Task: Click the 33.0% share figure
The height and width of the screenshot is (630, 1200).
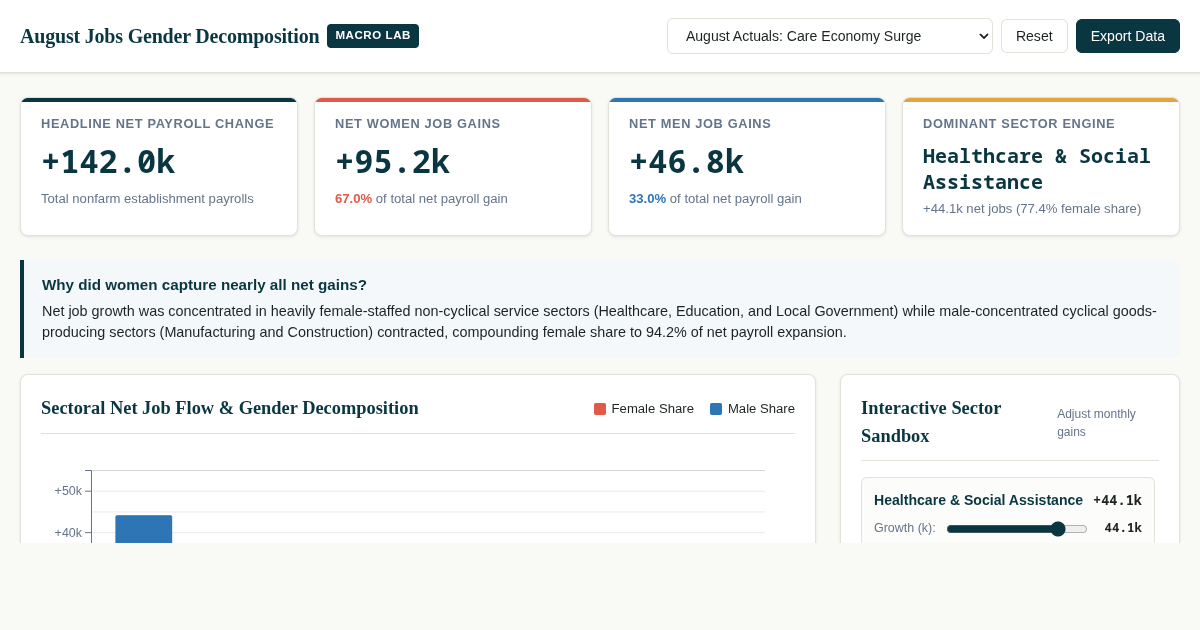Action: click(x=647, y=199)
